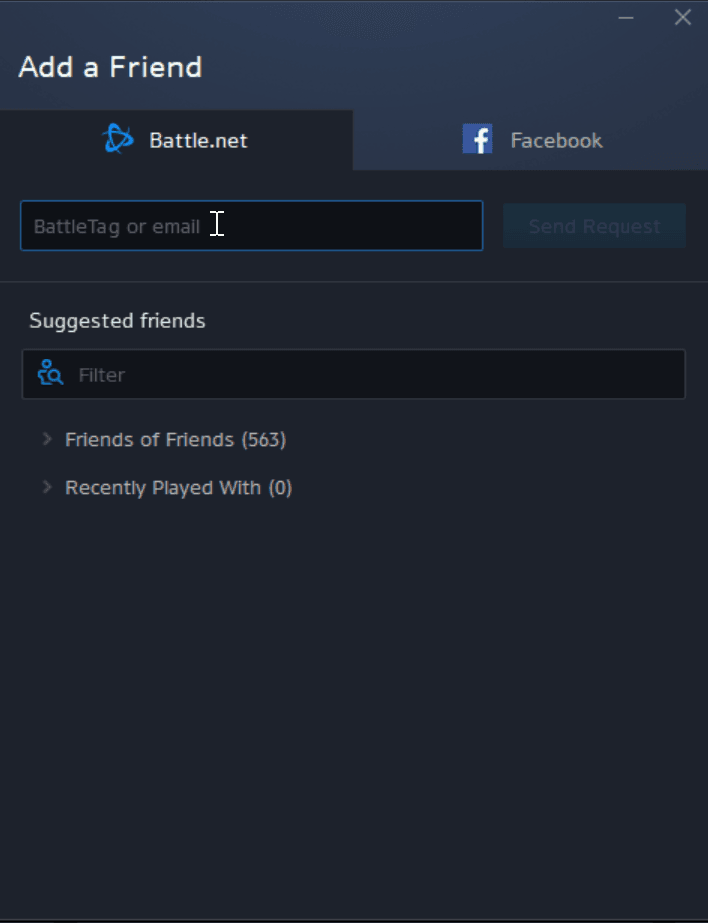Switch to the Facebook tab
This screenshot has width=708, height=923.
[x=531, y=140]
